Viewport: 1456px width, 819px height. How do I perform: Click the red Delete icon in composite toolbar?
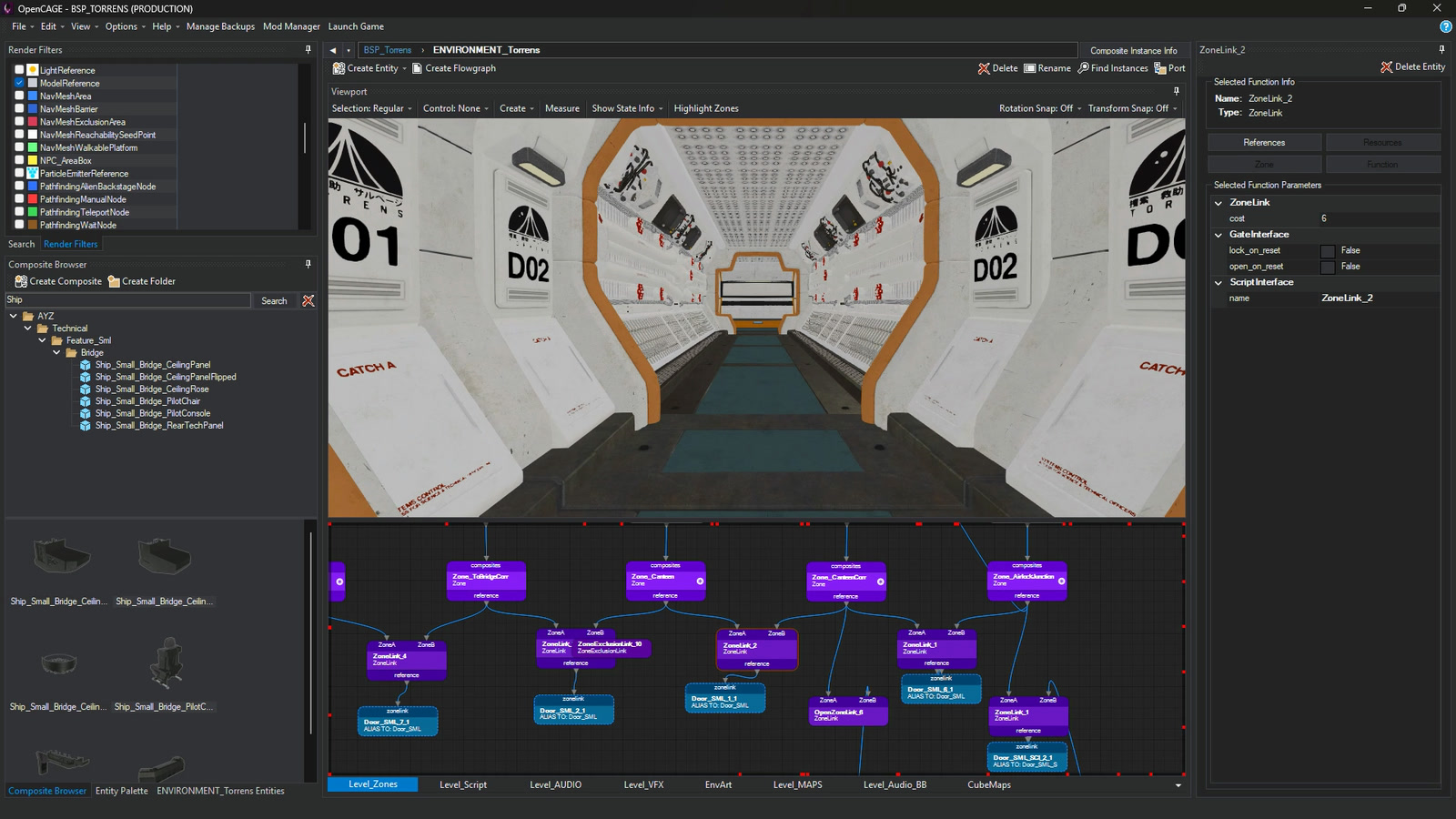click(984, 68)
